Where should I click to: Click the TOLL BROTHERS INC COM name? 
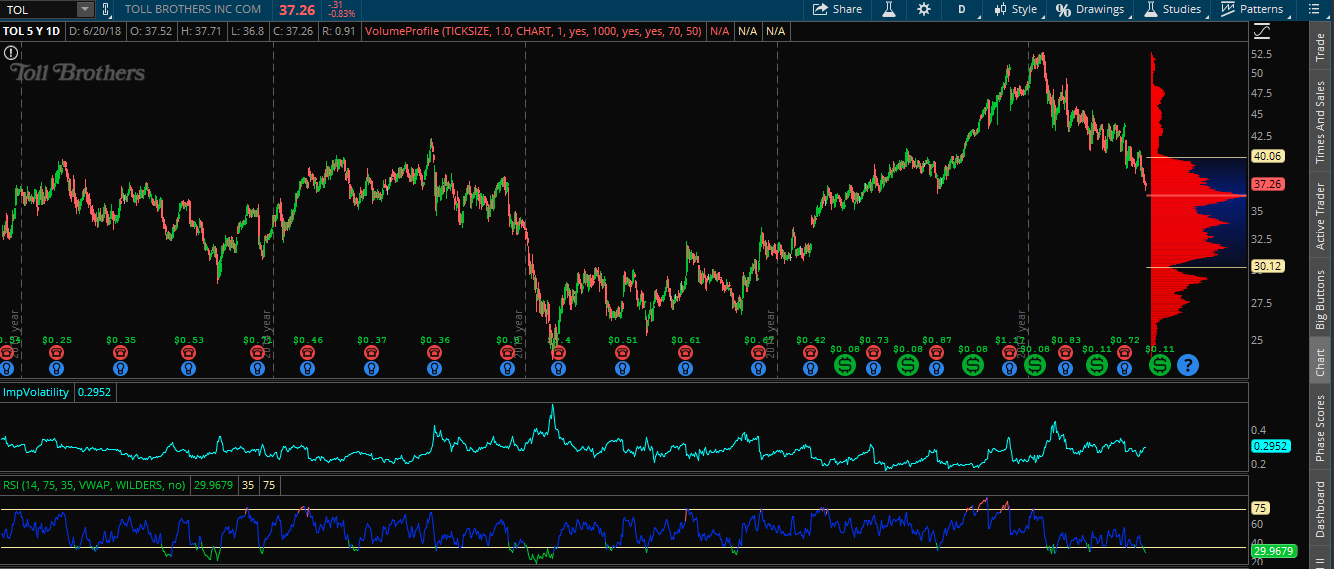point(193,9)
